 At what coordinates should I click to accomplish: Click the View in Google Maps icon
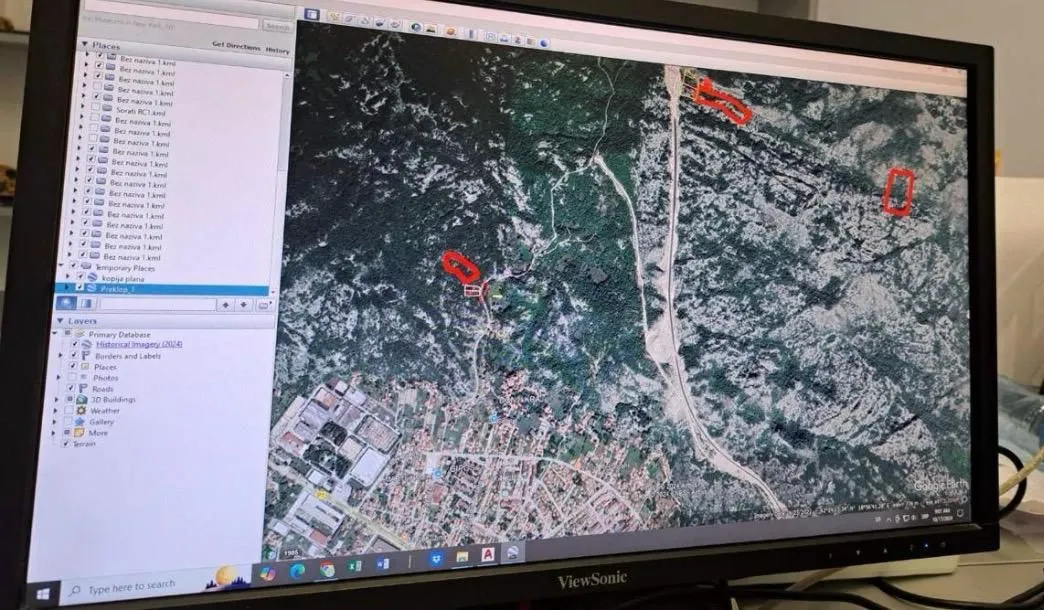click(531, 41)
